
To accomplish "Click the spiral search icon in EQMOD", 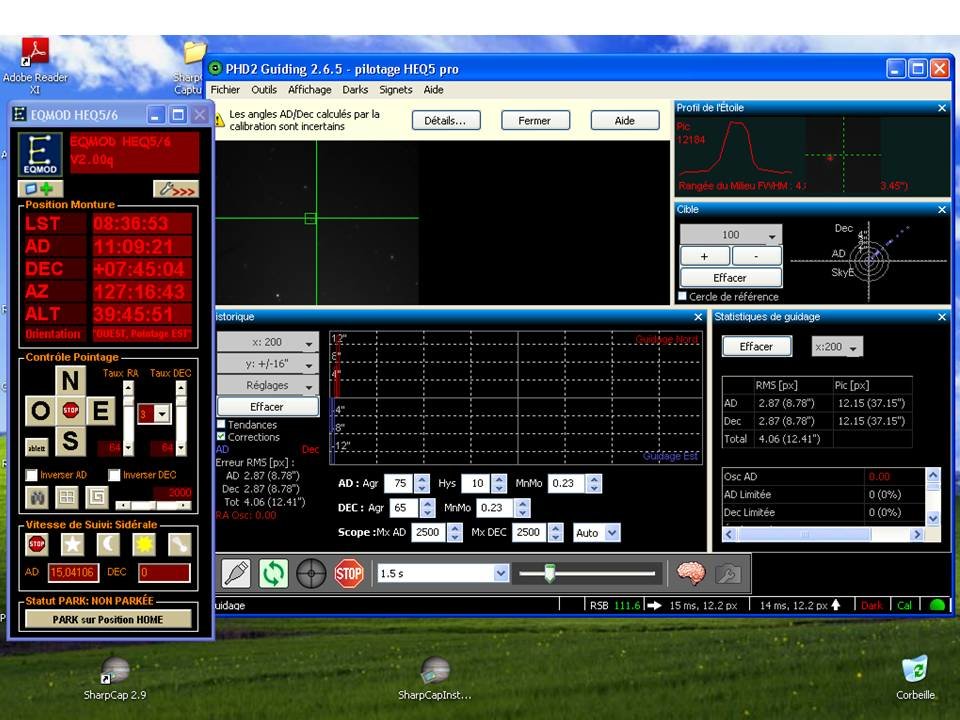I will [97, 497].
